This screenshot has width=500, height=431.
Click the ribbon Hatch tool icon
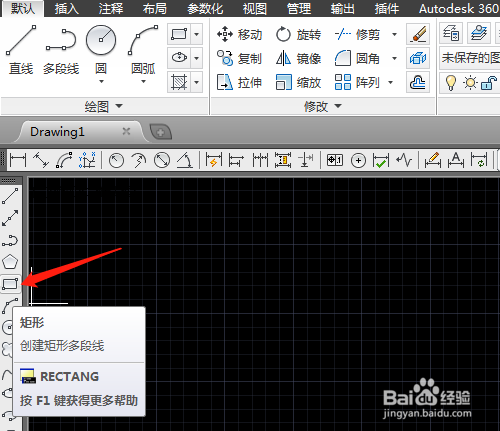(179, 82)
